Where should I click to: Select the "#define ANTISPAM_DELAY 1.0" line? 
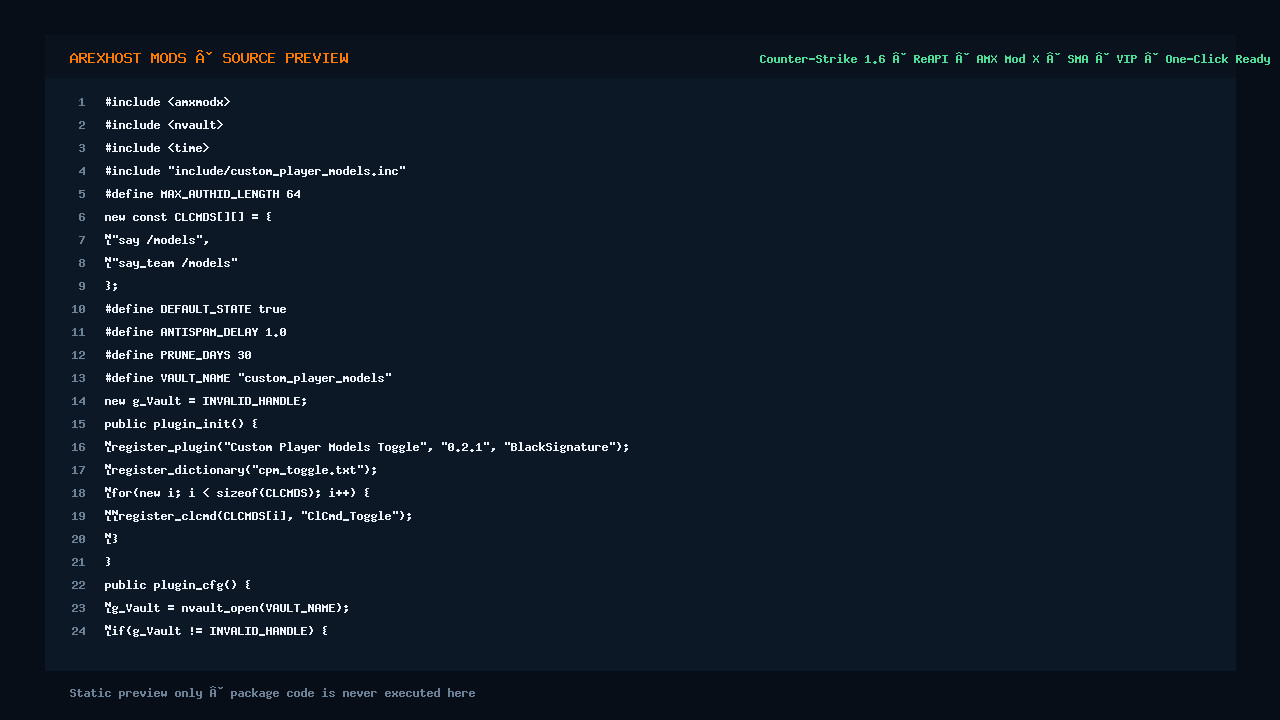pyautogui.click(x=195, y=332)
